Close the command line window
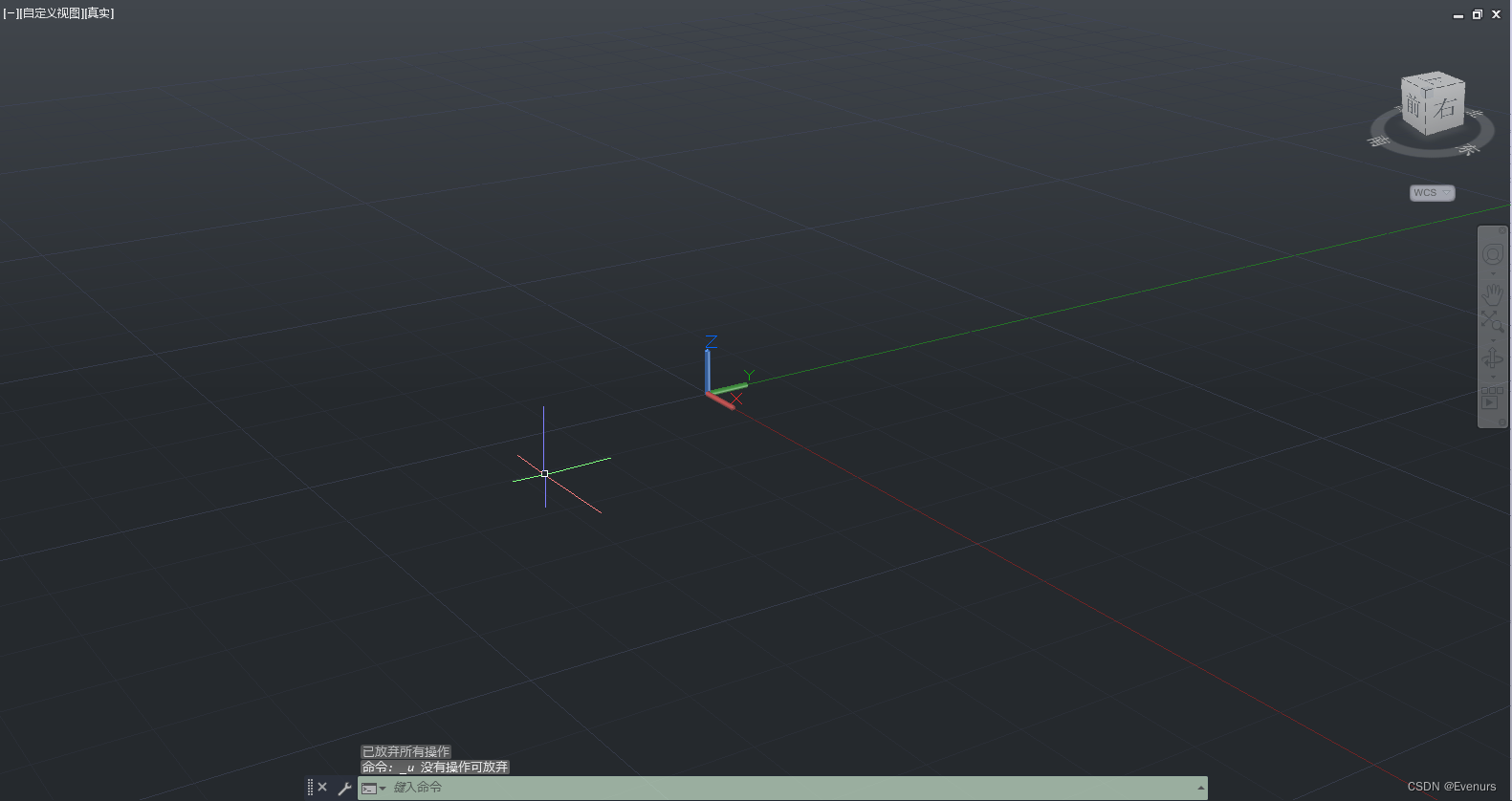This screenshot has width=1512, height=801. pyautogui.click(x=322, y=788)
